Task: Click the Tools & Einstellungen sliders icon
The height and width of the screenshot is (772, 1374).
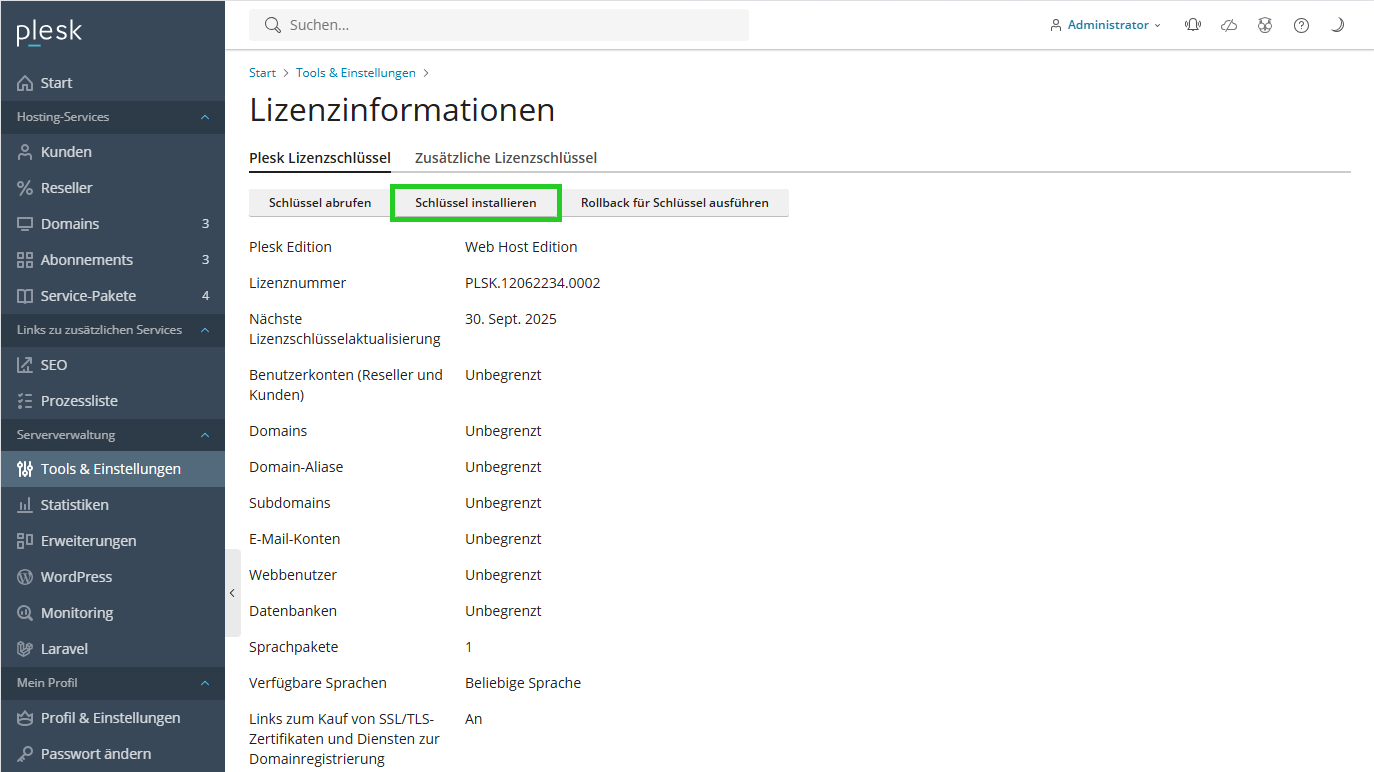Action: (25, 469)
